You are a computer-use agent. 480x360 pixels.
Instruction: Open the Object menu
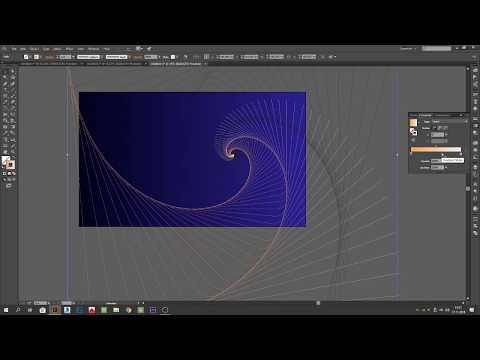tap(34, 49)
